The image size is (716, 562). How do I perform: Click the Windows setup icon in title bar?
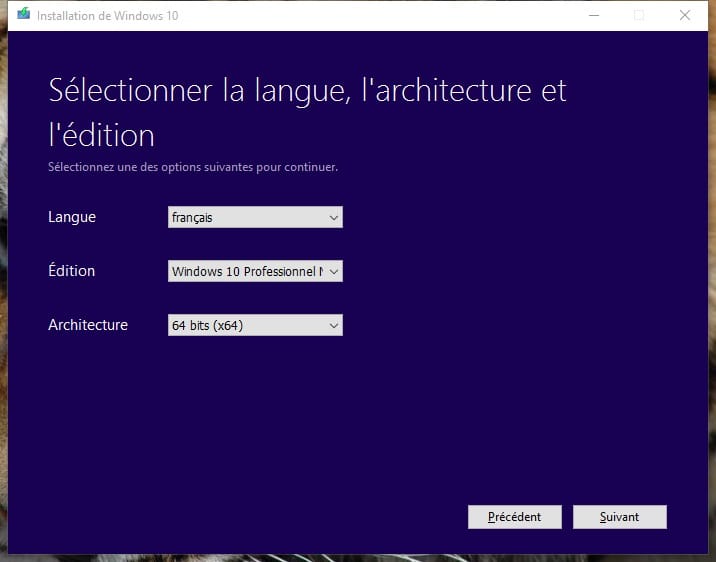(23, 15)
